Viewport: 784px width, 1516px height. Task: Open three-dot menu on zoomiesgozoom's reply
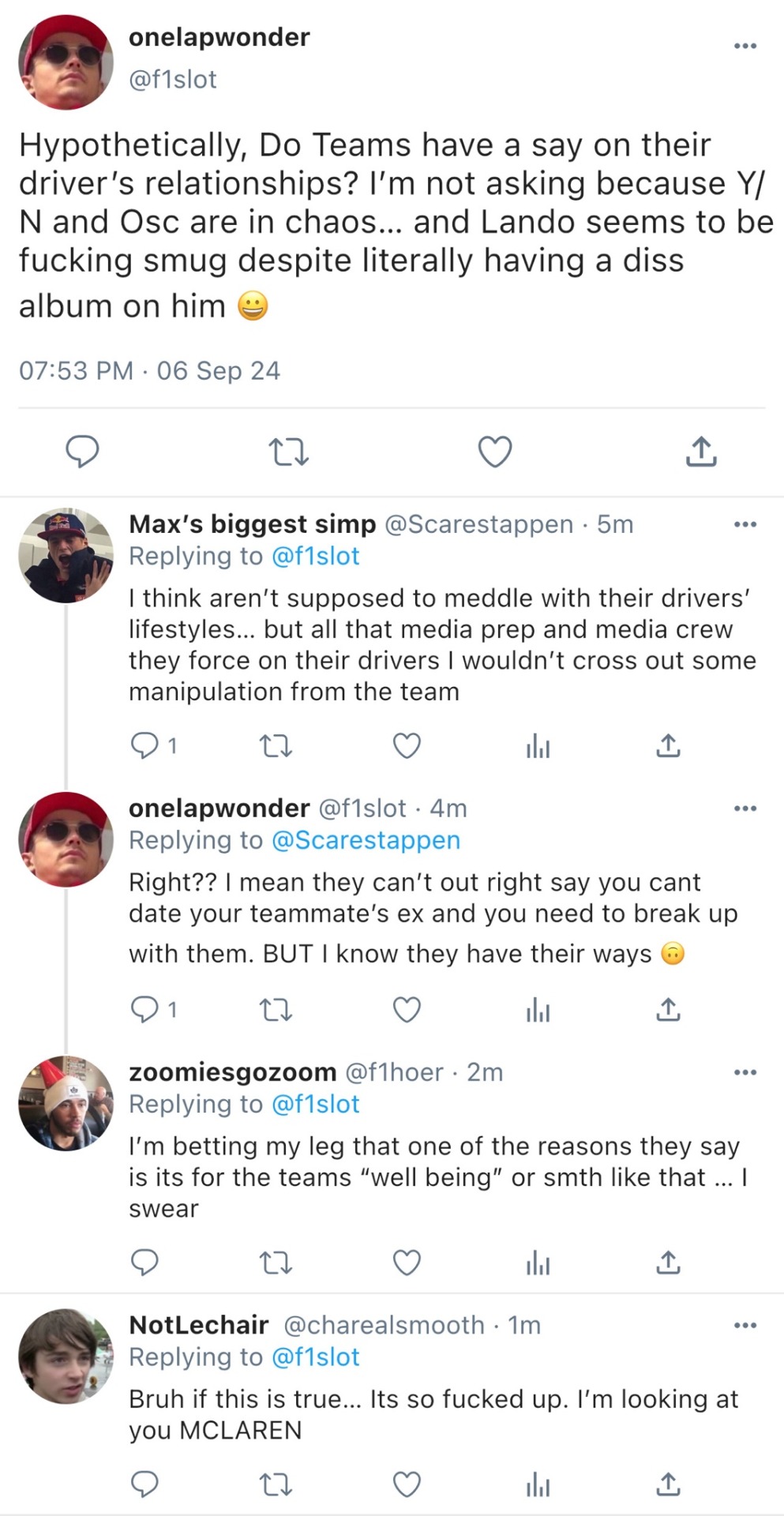pyautogui.click(x=745, y=1072)
